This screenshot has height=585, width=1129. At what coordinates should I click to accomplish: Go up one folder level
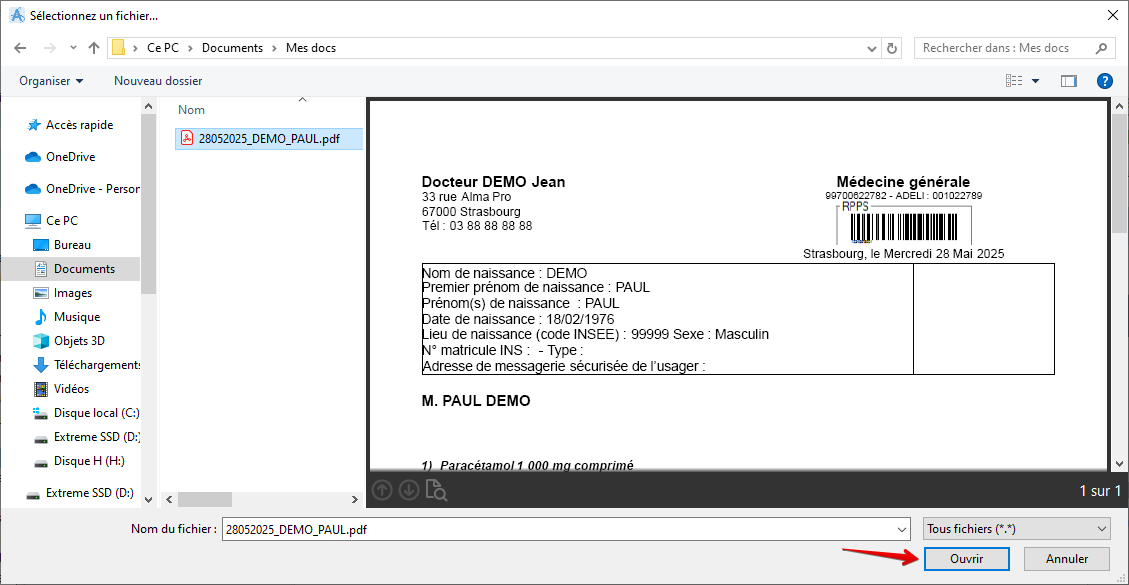(x=94, y=48)
